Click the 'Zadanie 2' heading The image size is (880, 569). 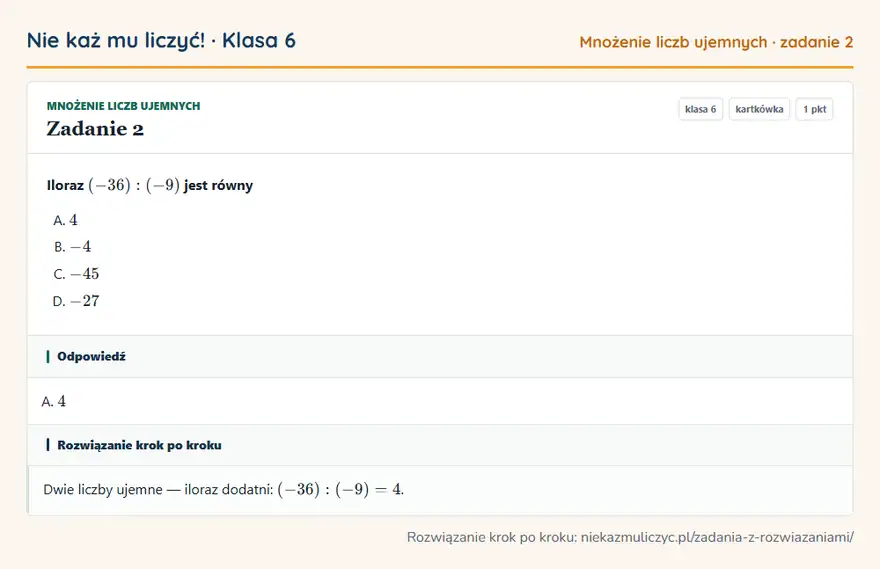[95, 129]
